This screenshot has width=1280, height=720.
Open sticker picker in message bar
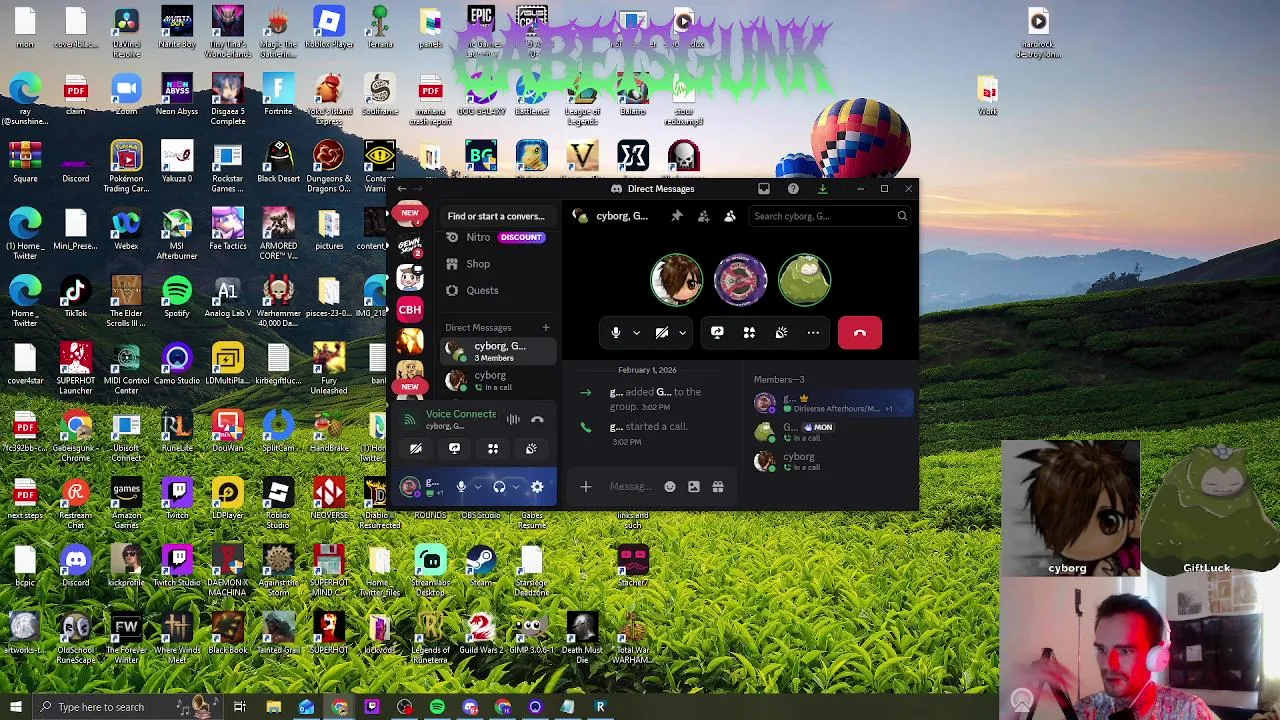[694, 487]
